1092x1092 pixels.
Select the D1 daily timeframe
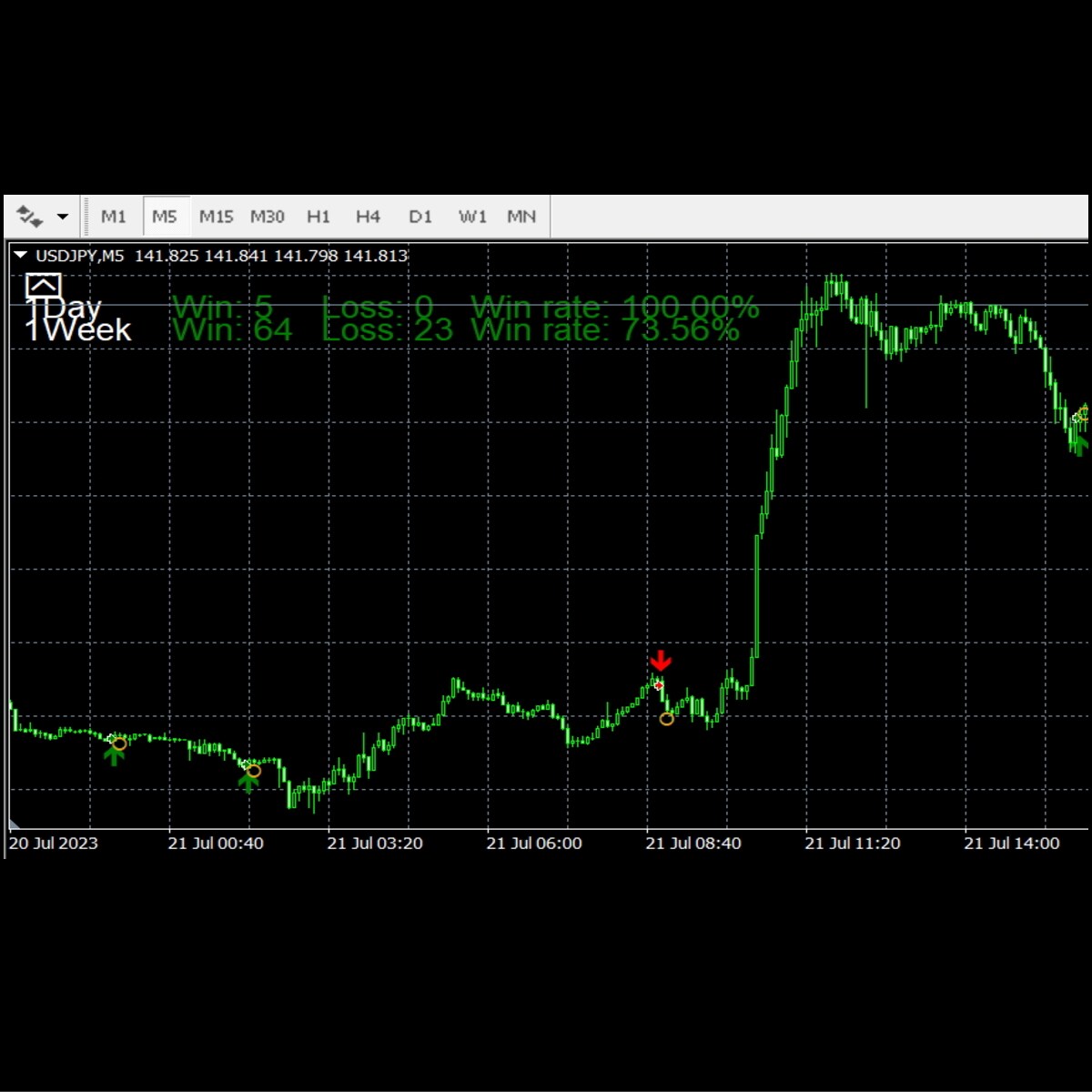coord(420,217)
